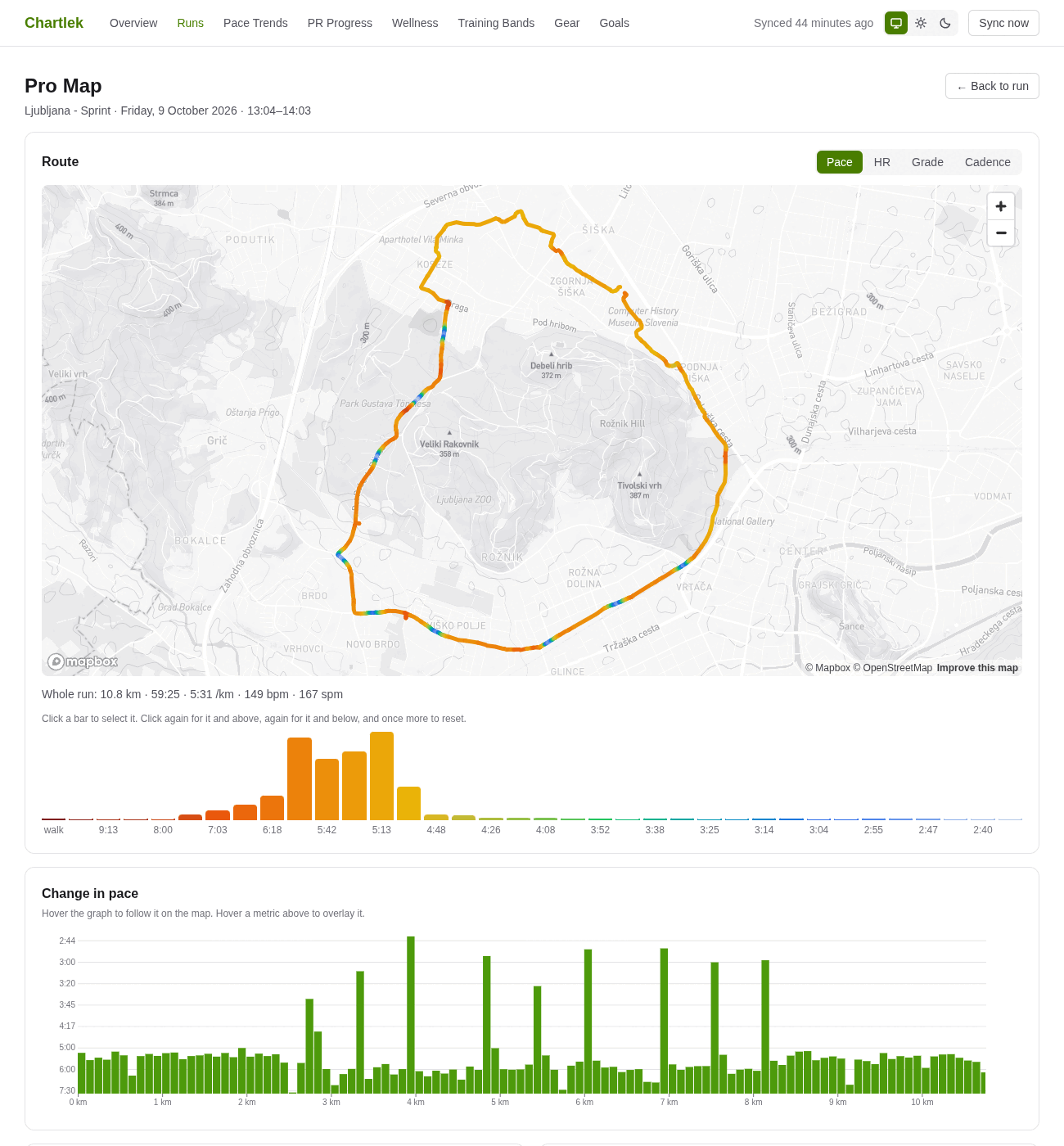Open the OpenStreetMap attribution link
The height and width of the screenshot is (1146, 1064).
point(892,668)
